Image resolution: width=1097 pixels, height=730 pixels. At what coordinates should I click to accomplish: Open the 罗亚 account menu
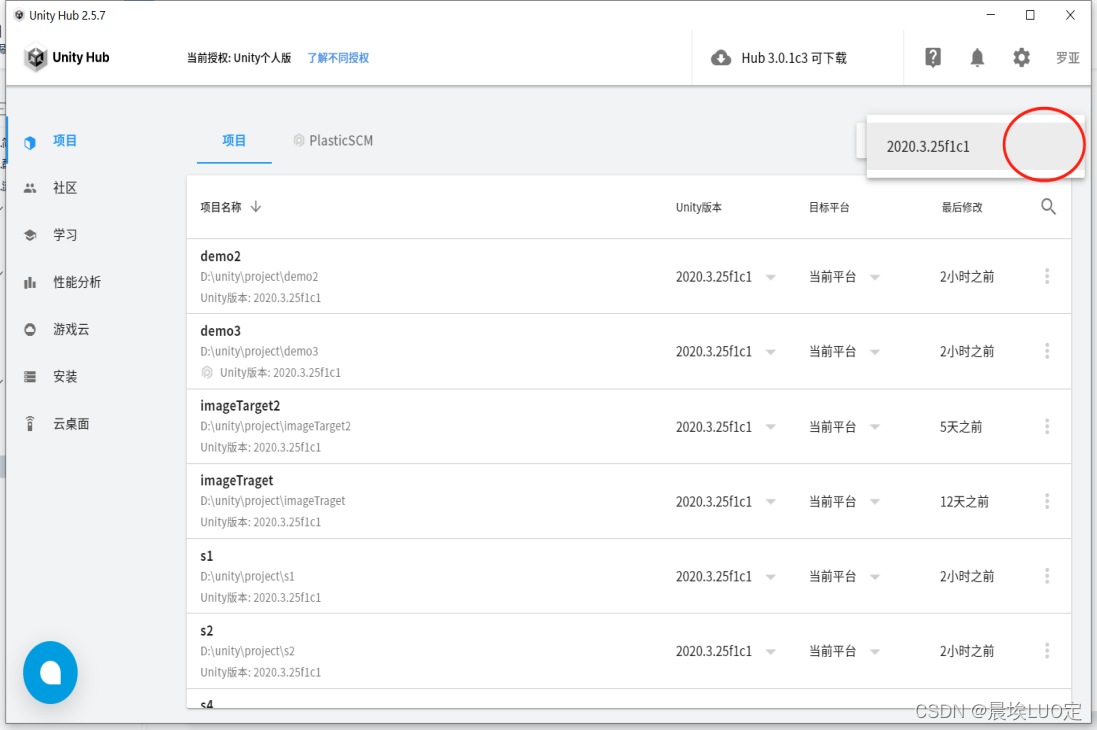click(1068, 58)
